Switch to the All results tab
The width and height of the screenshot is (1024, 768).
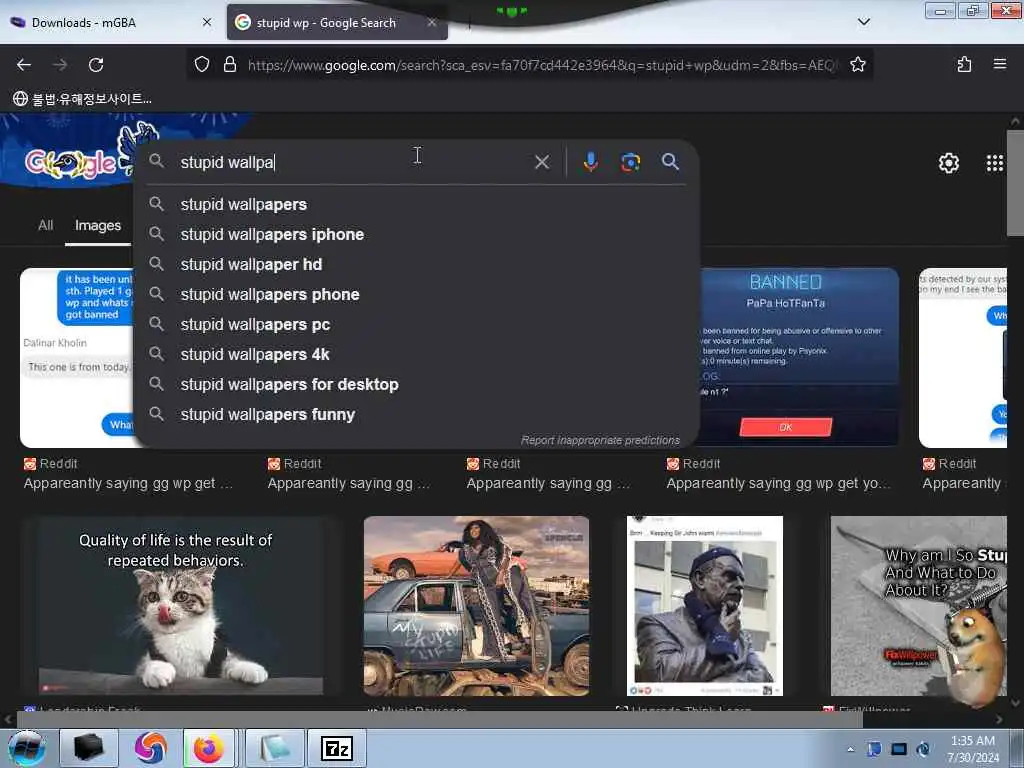click(x=45, y=225)
